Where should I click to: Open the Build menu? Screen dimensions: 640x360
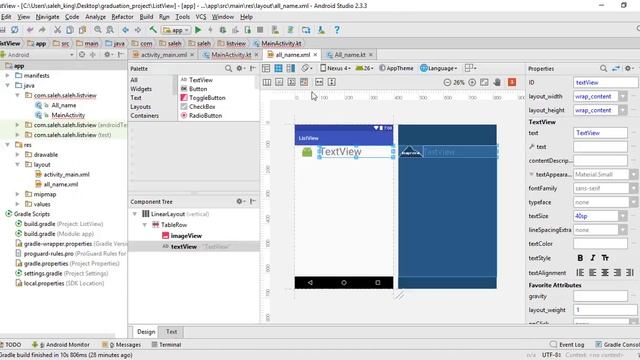146,17
